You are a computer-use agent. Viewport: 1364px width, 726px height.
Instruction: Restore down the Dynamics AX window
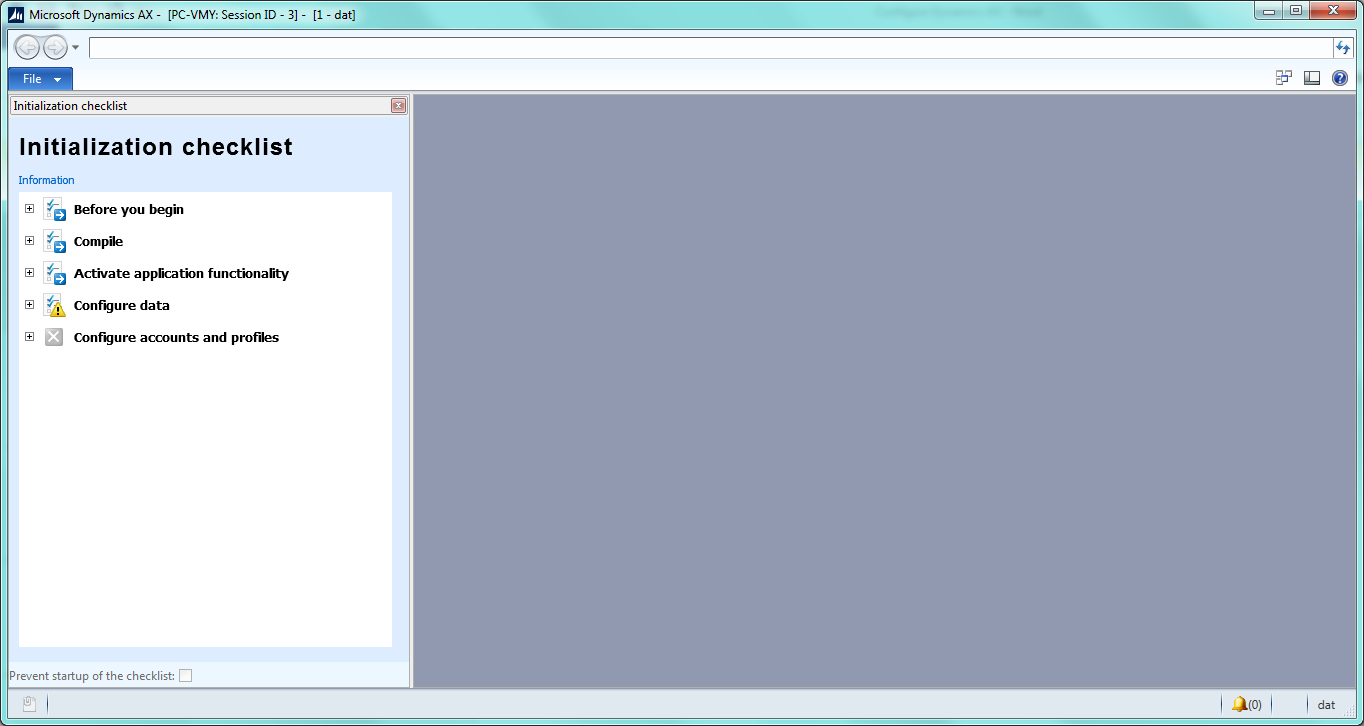coord(1295,10)
